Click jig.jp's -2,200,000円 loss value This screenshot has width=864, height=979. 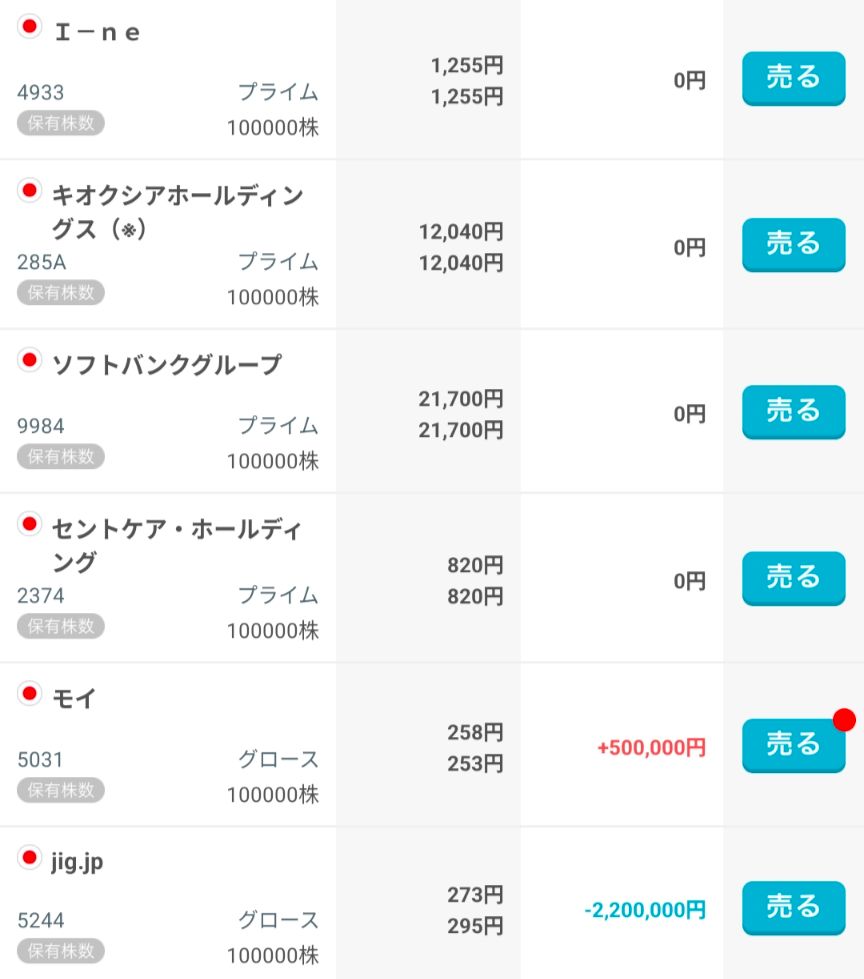coord(645,910)
